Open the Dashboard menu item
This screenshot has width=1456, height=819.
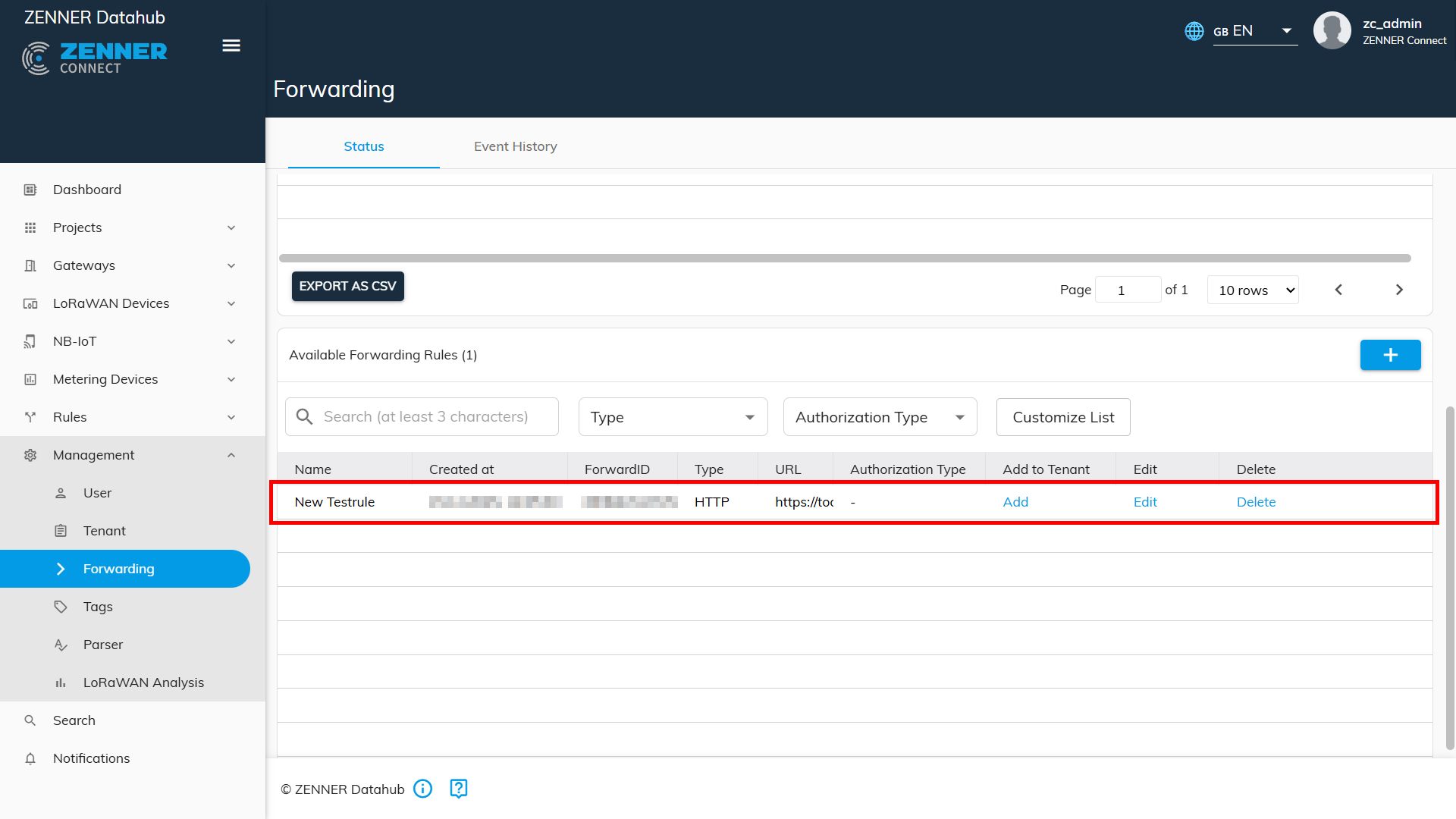pyautogui.click(x=87, y=190)
